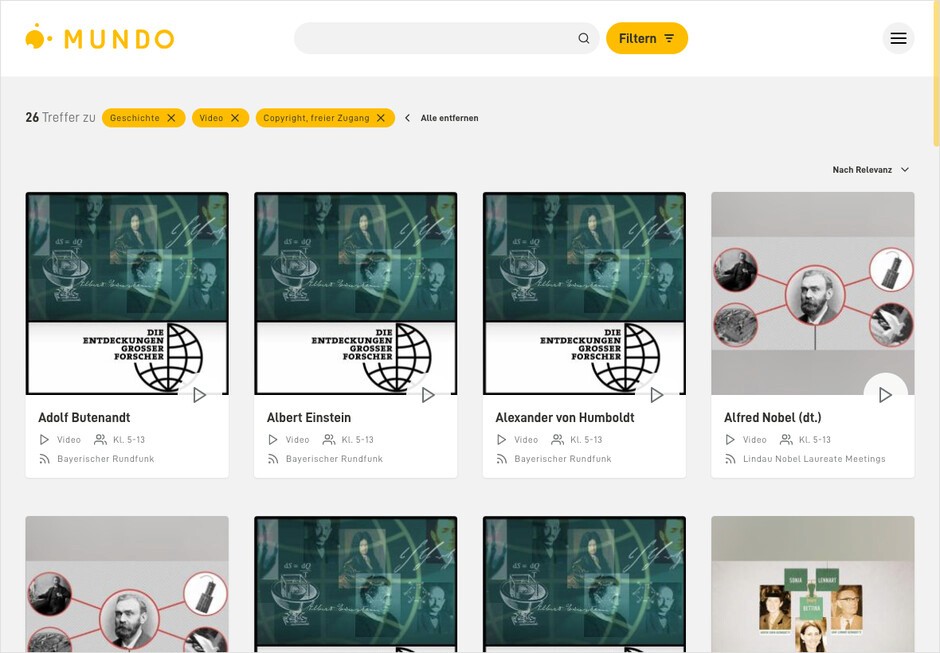Click Bayerischer Rundfunk under Albert Einstein
The height and width of the screenshot is (653, 940).
(x=334, y=459)
